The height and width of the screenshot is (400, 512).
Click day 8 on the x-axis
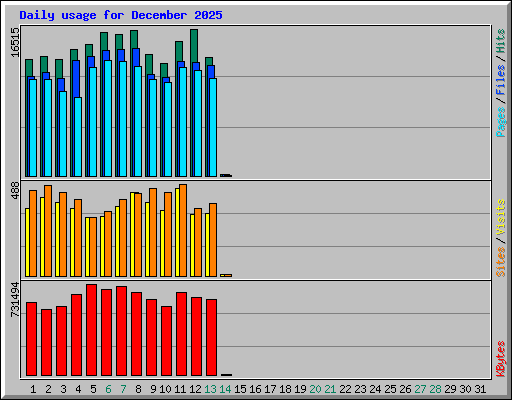click(x=138, y=389)
